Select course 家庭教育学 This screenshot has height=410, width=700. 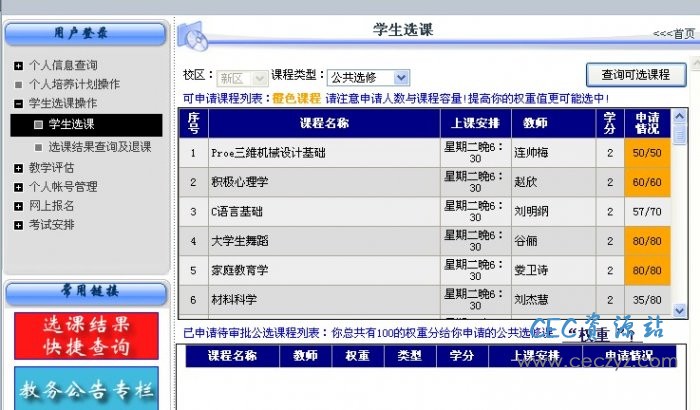click(x=240, y=270)
